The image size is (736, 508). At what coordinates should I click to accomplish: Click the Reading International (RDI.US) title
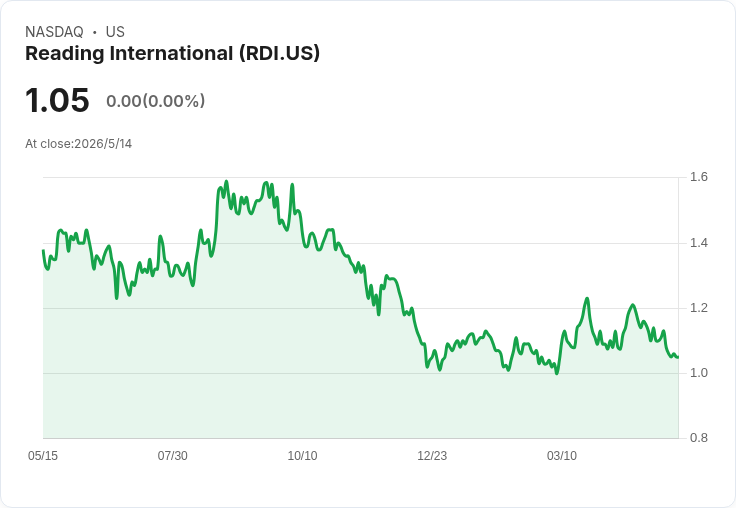coord(172,54)
